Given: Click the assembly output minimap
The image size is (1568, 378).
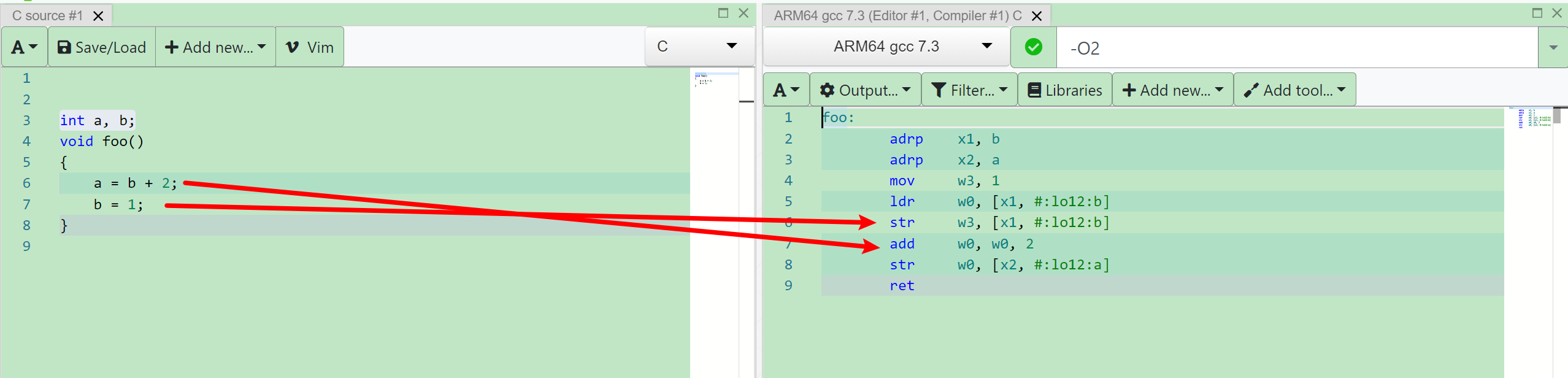Looking at the screenshot, I should point(1528,242).
